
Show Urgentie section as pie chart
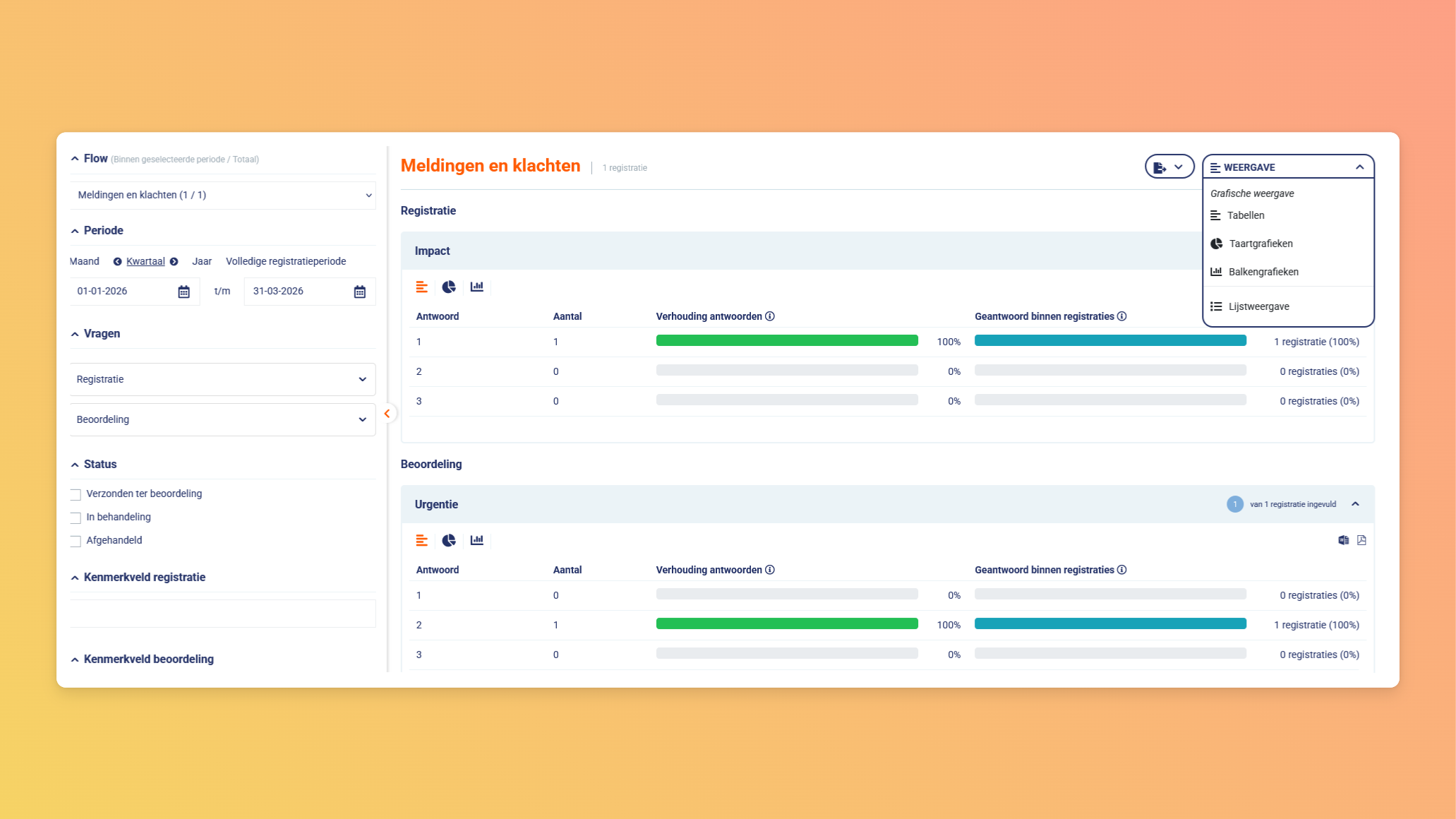[x=449, y=540]
